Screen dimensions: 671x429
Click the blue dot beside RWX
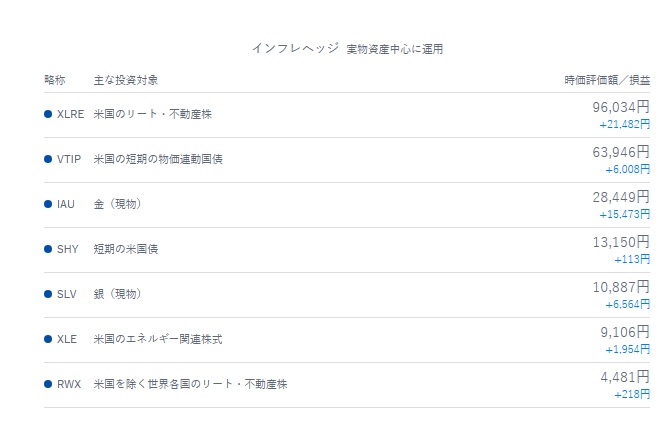48,384
